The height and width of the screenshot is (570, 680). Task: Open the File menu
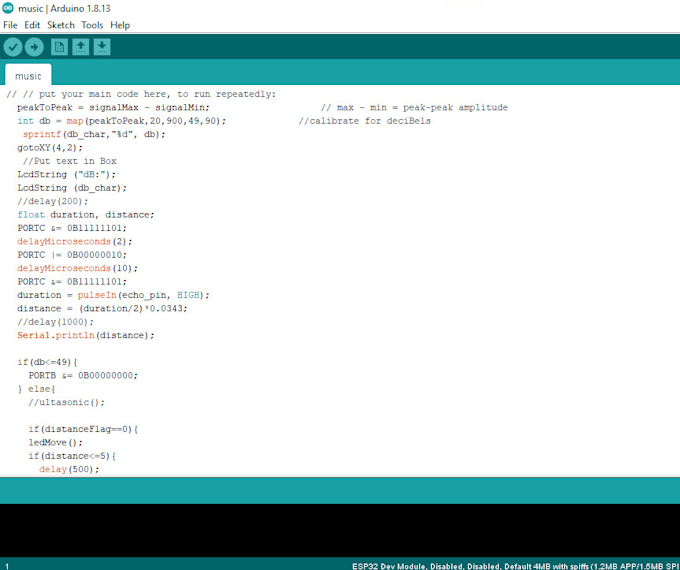10,25
